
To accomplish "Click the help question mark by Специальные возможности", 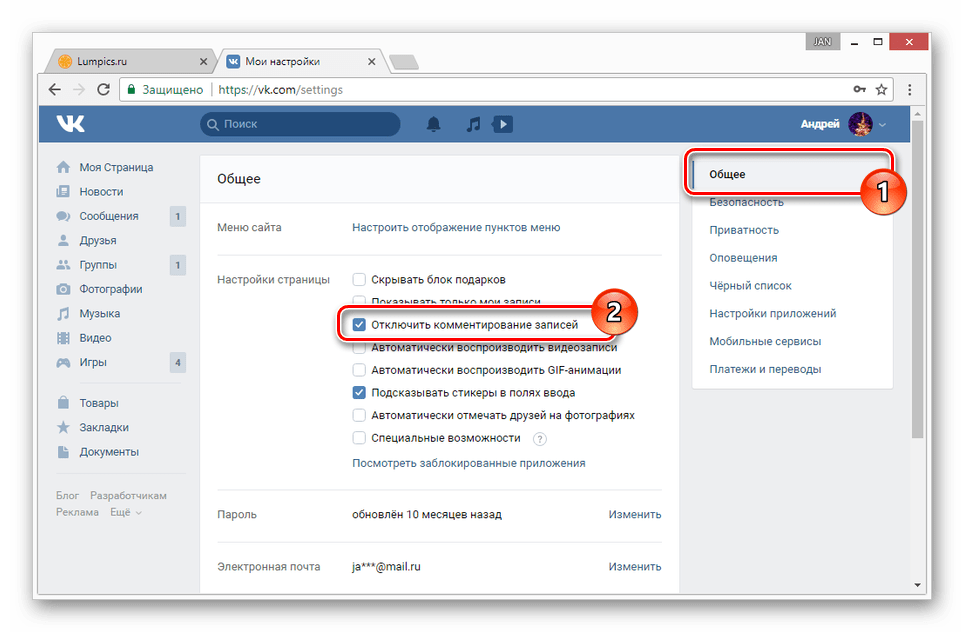I will pos(539,439).
